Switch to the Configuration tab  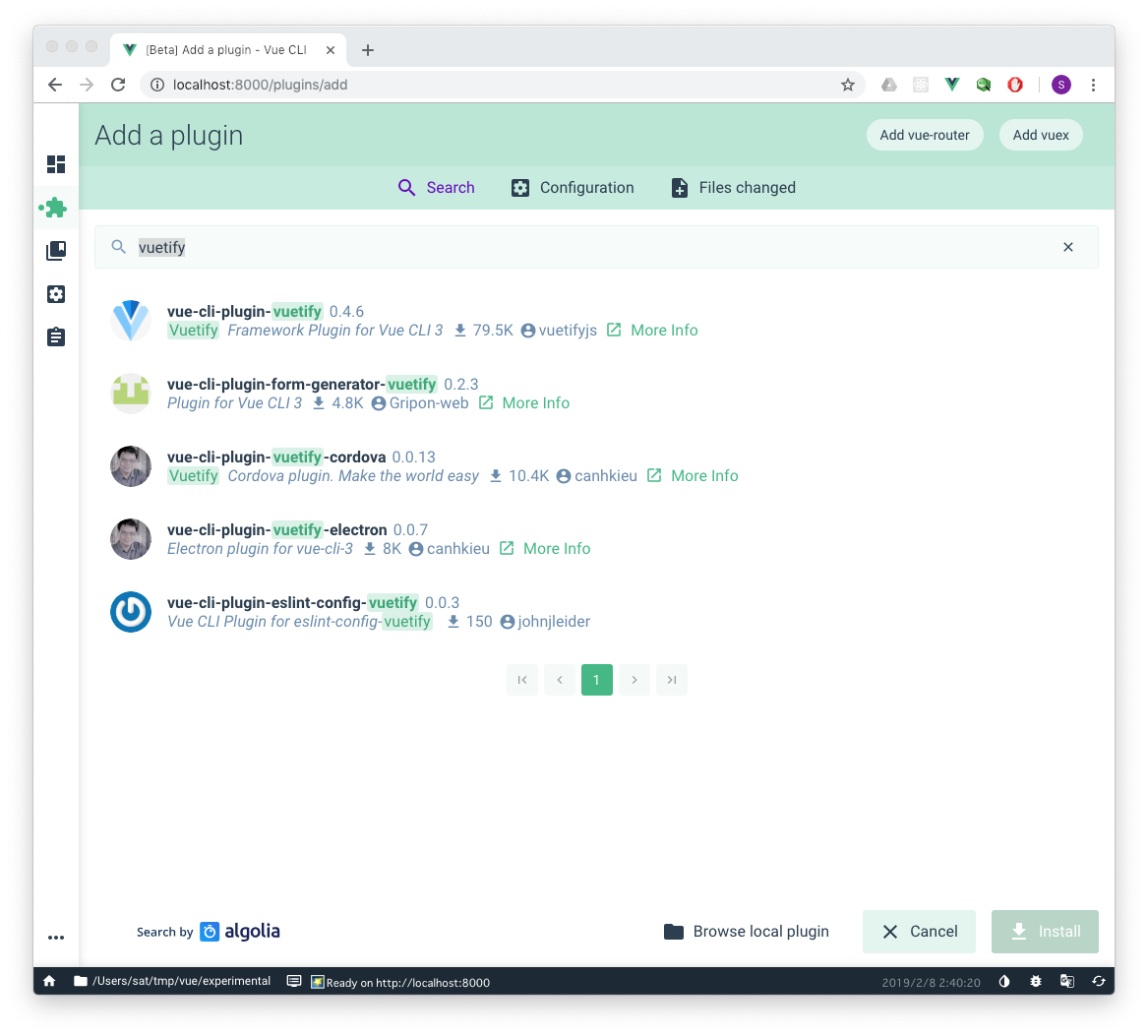tap(573, 187)
